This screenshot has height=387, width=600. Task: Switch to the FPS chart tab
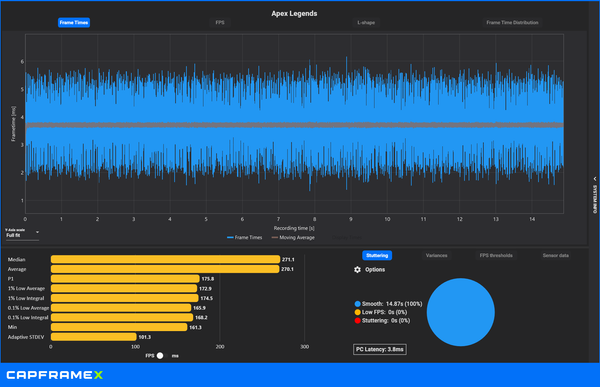[220, 23]
